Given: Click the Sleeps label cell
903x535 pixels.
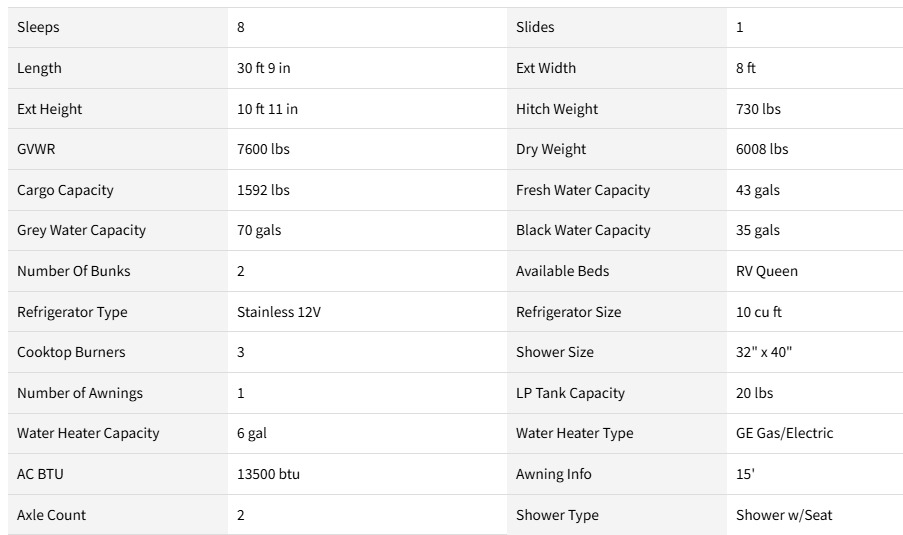Looking at the screenshot, I should (117, 27).
